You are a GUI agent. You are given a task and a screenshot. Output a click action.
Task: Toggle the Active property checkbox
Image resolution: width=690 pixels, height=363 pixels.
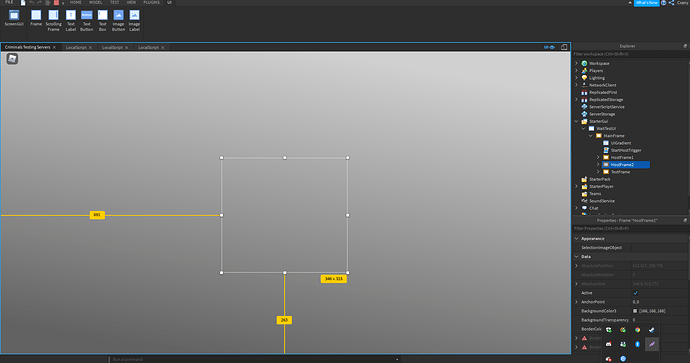tap(635, 293)
